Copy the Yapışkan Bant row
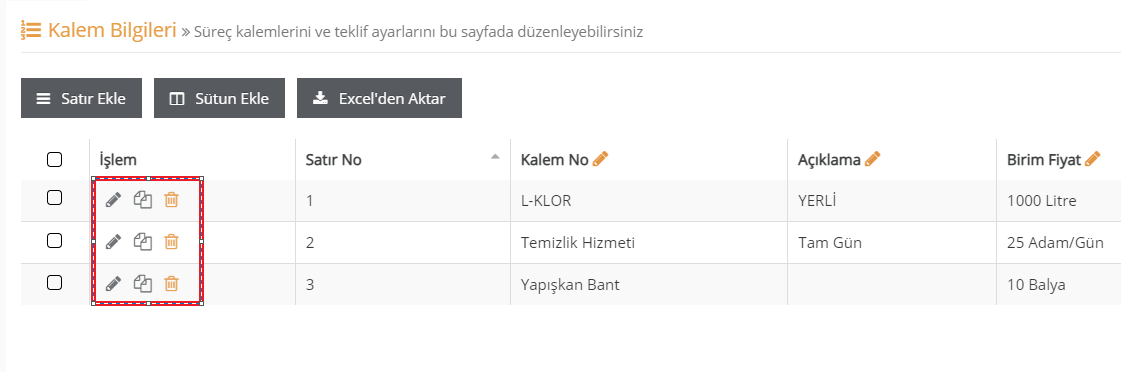Screen dimensions: 1121x372 (143, 284)
